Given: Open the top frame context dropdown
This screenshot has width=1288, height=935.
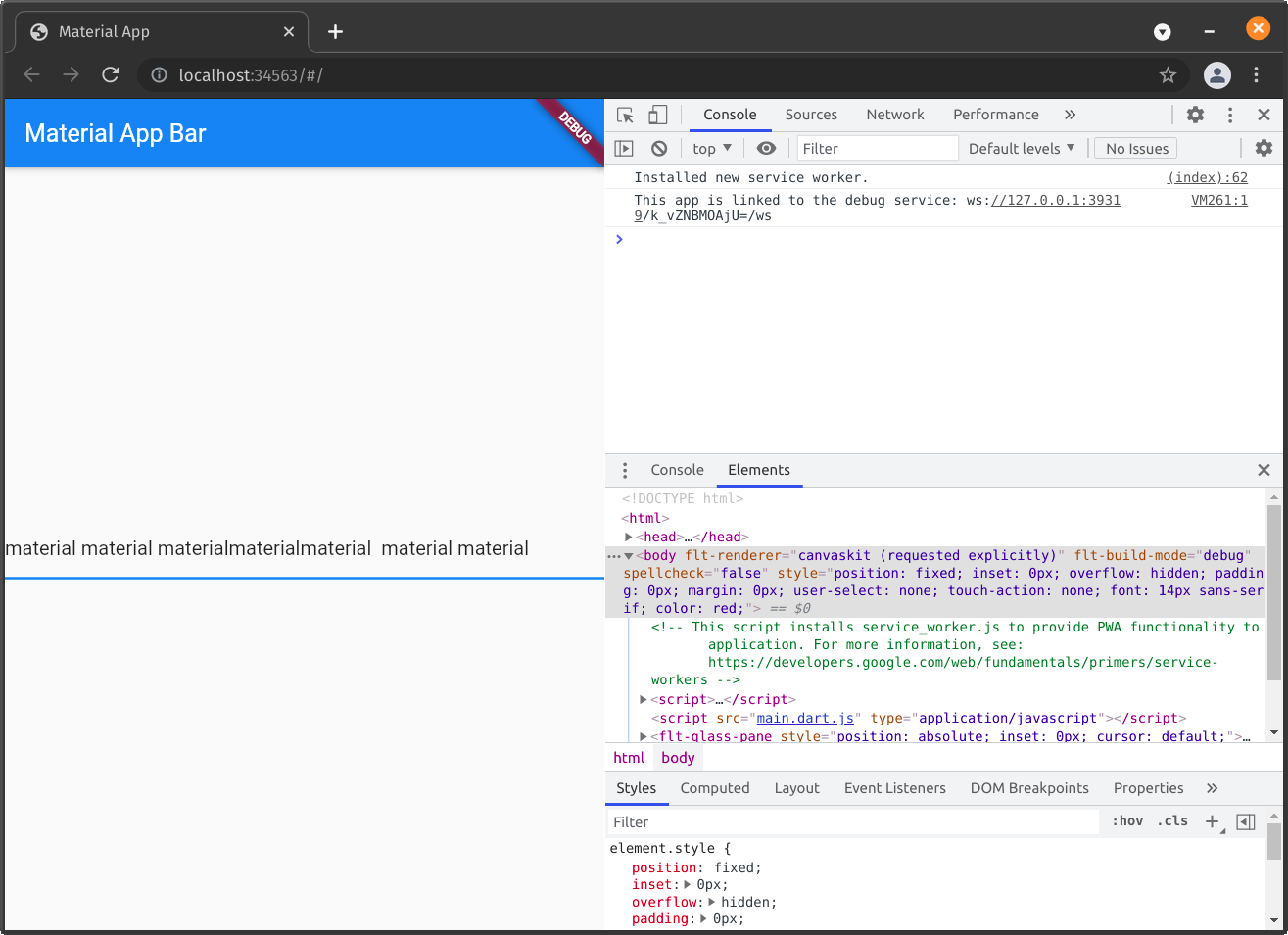Looking at the screenshot, I should click(711, 148).
